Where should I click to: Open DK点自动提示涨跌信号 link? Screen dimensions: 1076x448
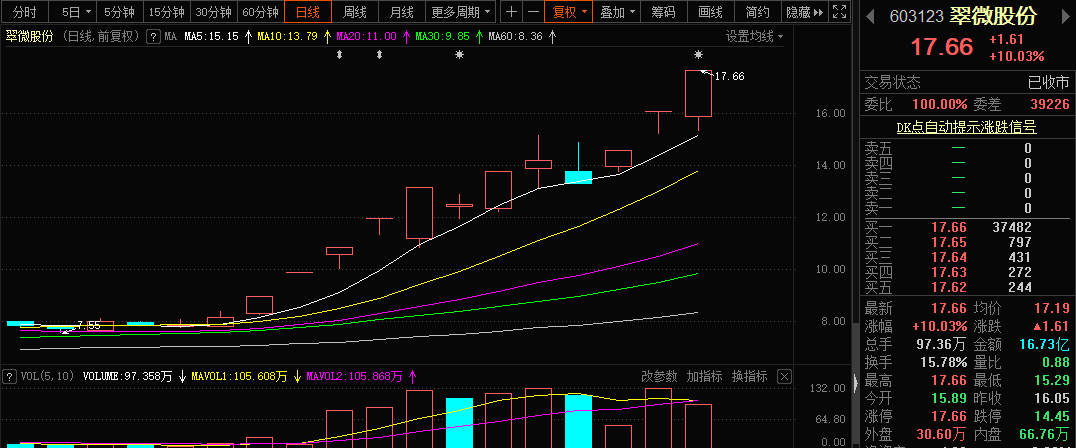965,127
